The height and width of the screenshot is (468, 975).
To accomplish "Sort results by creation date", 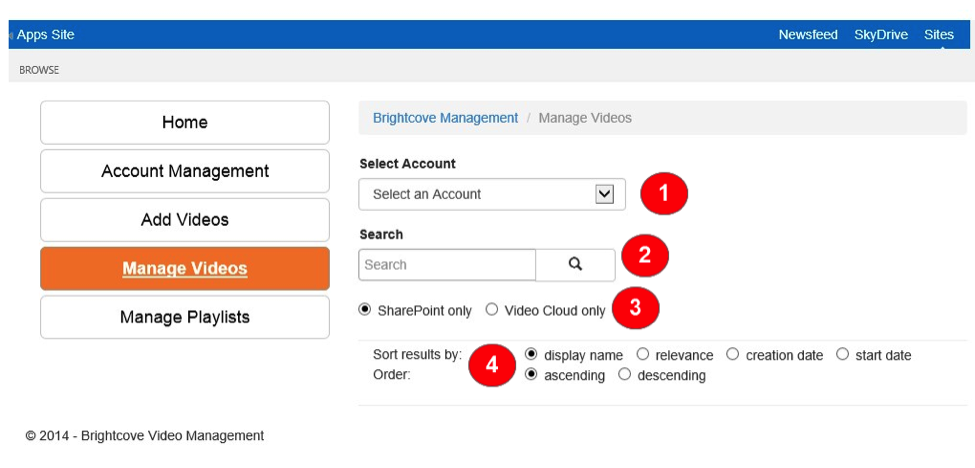I will [733, 354].
